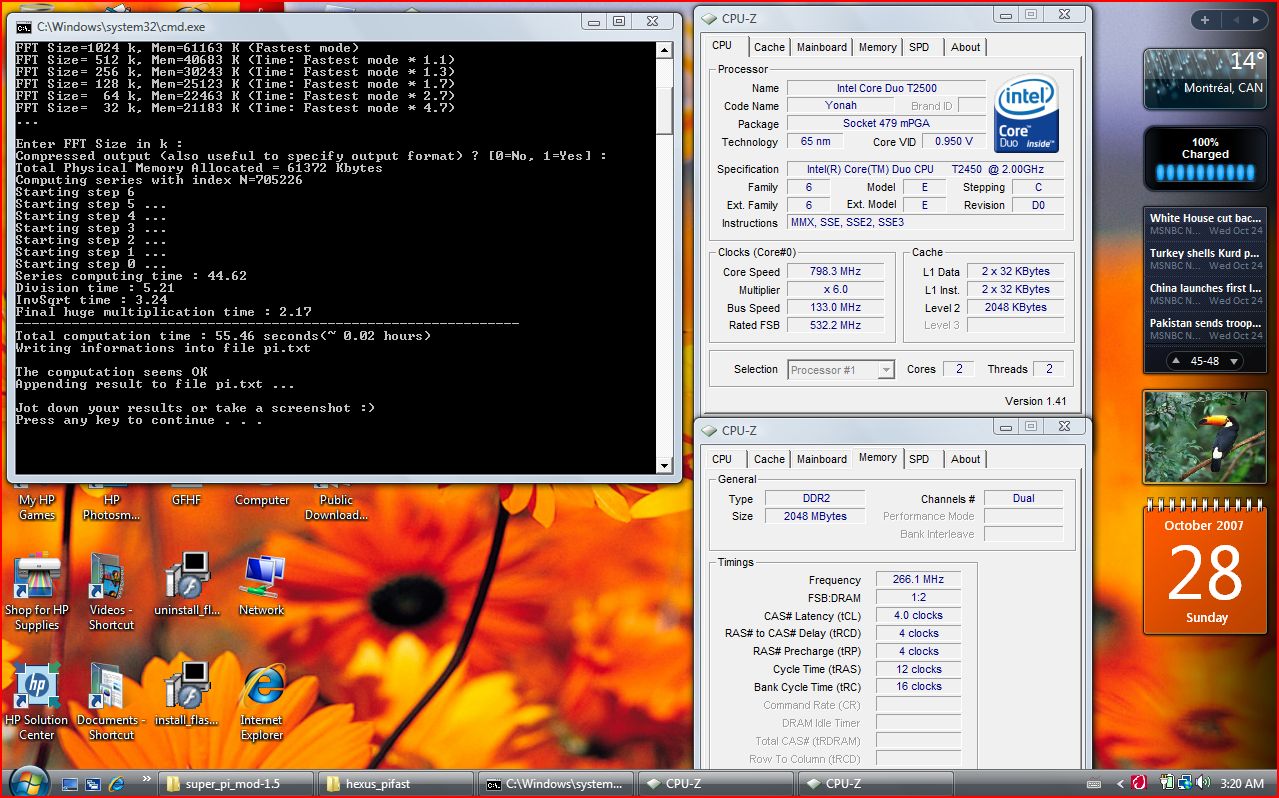Go to the next sidebar gadget page
The image size is (1279, 798).
click(1256, 19)
